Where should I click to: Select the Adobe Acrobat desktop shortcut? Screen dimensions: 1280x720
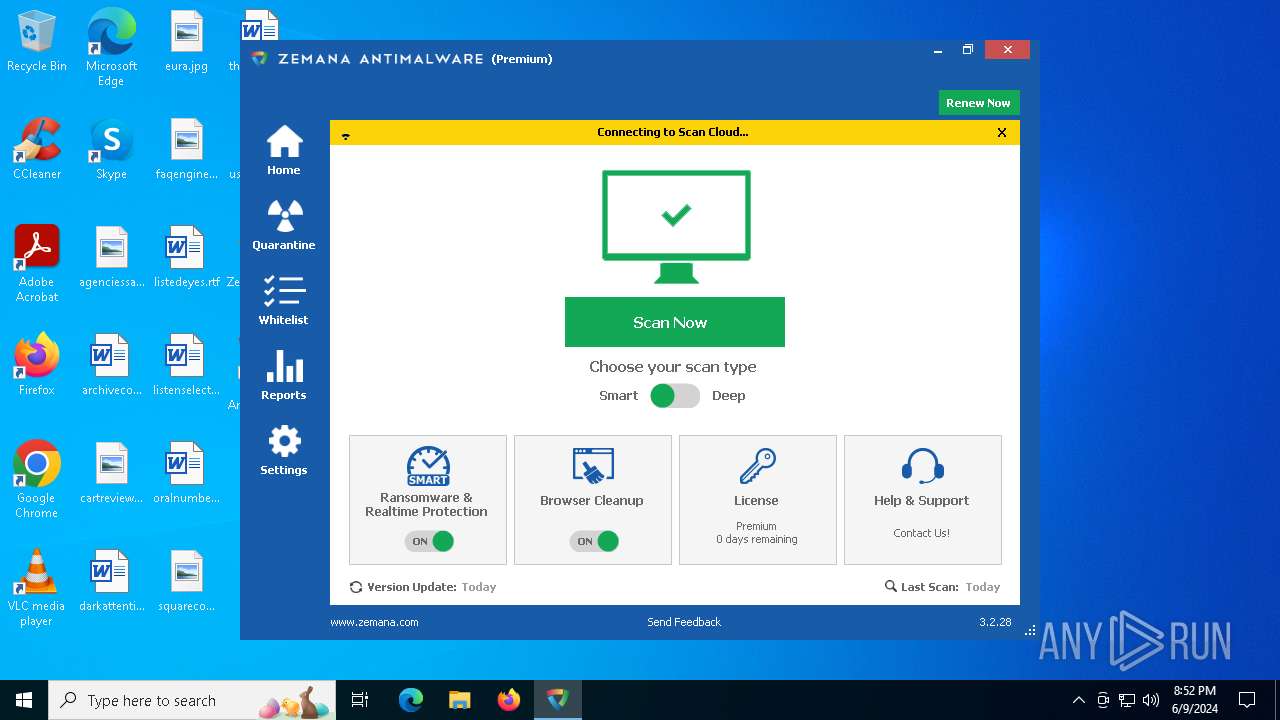37,263
